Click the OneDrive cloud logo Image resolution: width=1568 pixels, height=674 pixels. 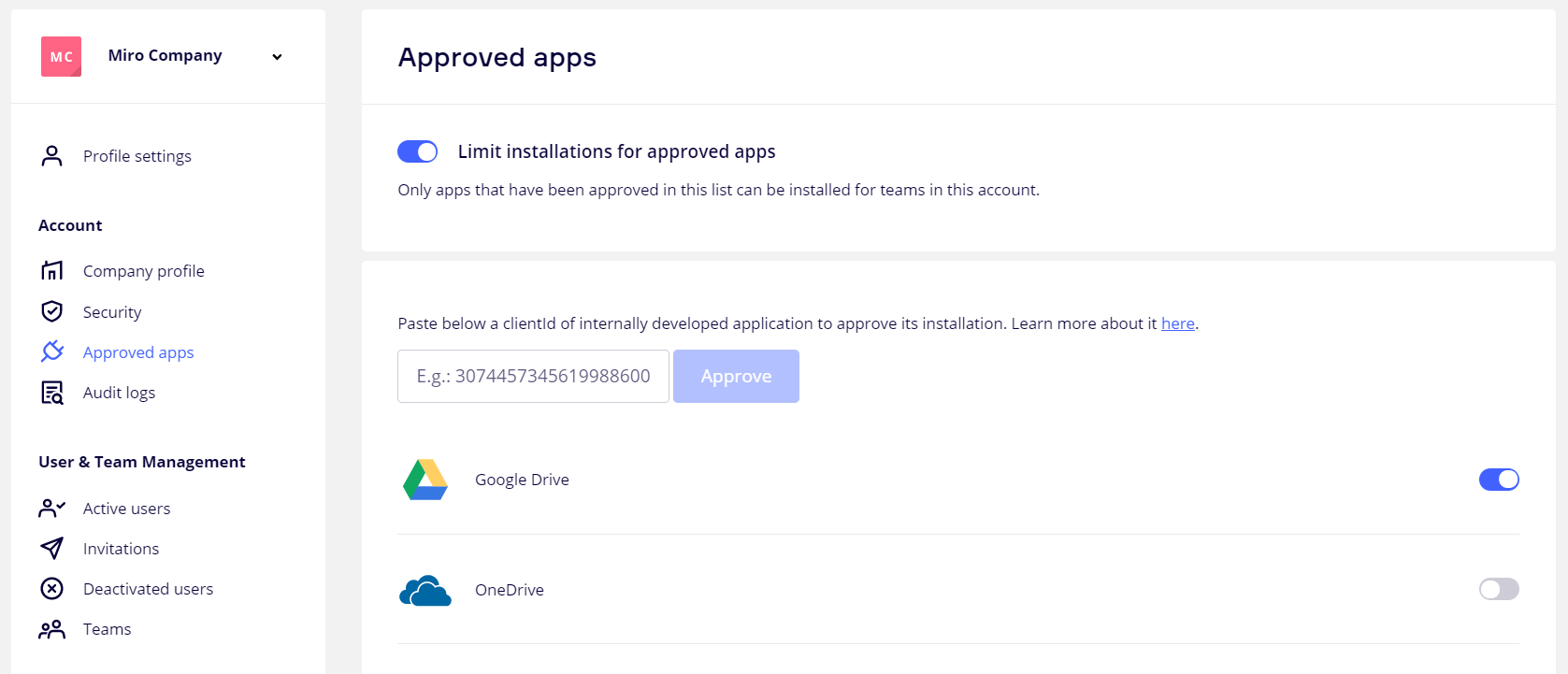pos(425,590)
